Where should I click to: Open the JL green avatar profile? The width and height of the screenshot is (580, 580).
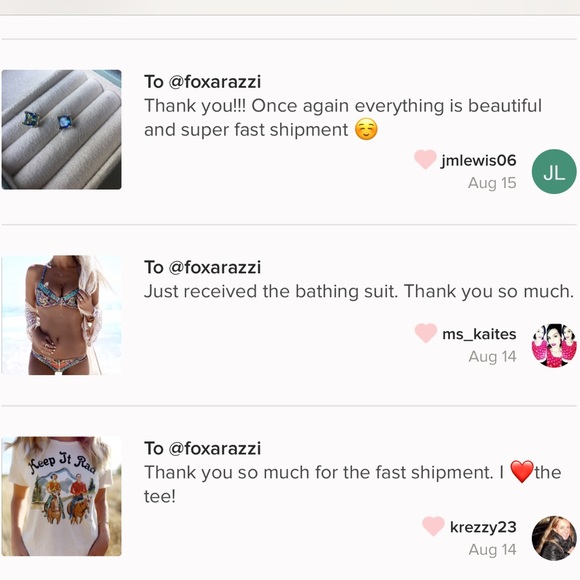point(554,171)
